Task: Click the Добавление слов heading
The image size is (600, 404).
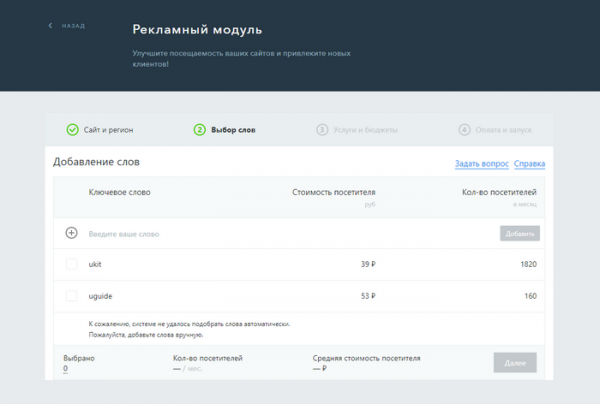Action: (96, 162)
